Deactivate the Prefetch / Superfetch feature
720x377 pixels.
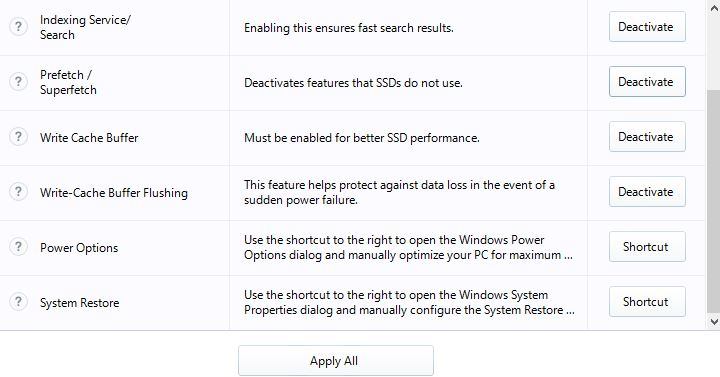pyautogui.click(x=647, y=82)
